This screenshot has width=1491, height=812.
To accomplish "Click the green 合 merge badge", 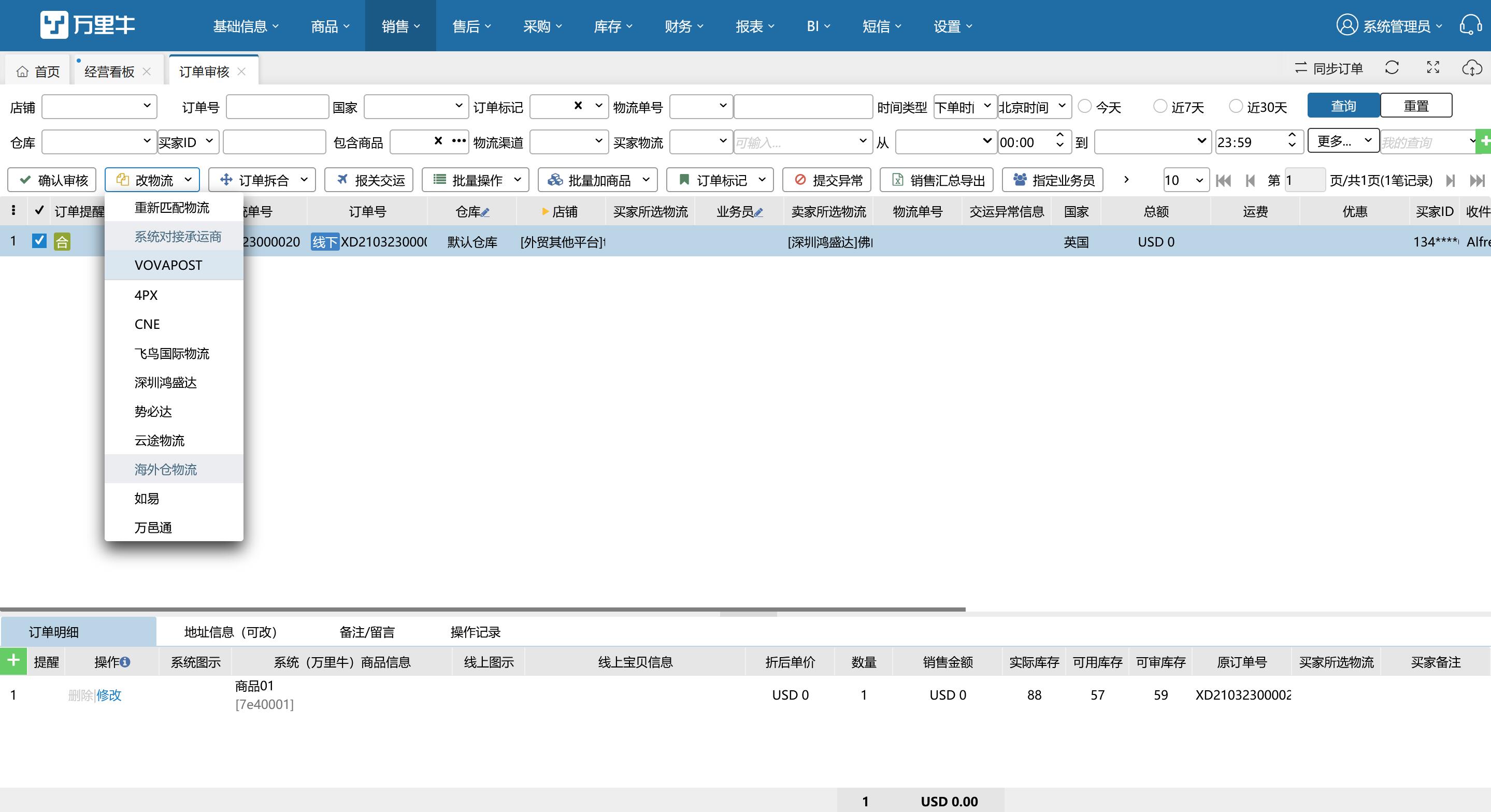I will 62,241.
